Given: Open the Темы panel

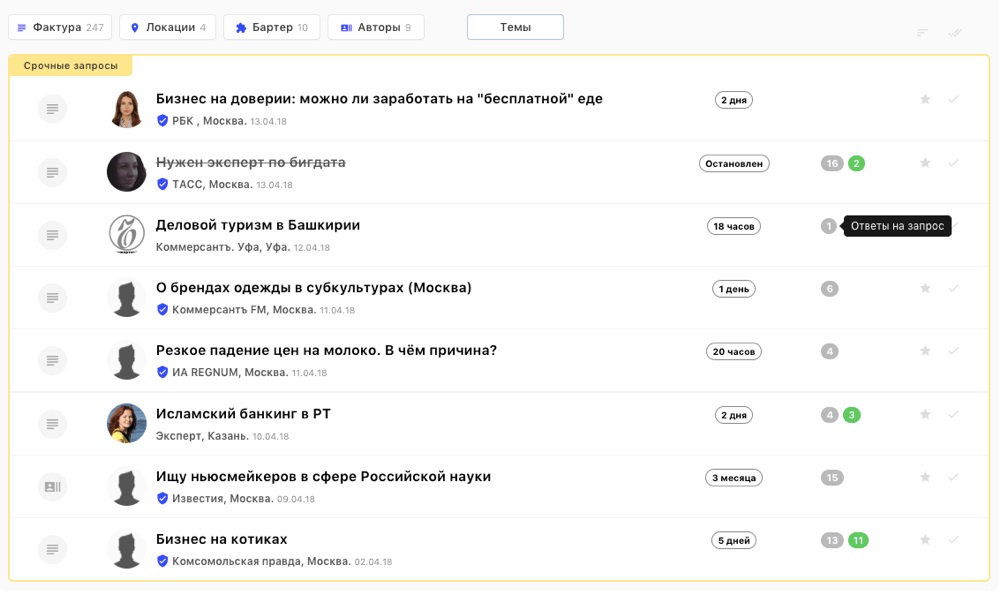Looking at the screenshot, I should point(515,27).
